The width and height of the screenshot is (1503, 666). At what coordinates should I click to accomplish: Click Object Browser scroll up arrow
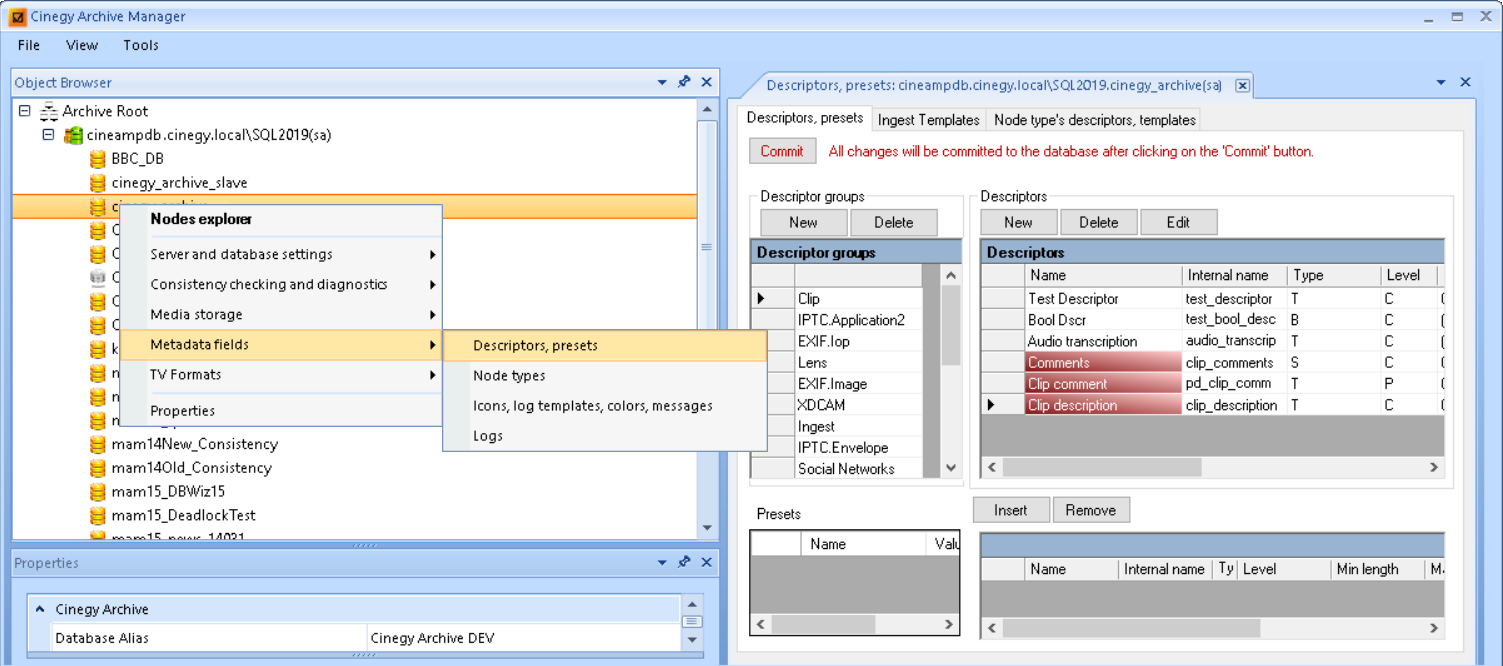coord(707,109)
